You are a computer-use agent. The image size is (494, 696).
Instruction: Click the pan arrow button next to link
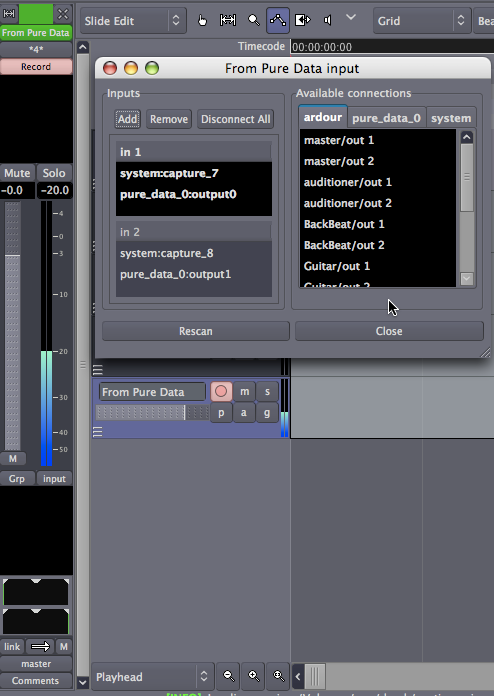coord(40,647)
